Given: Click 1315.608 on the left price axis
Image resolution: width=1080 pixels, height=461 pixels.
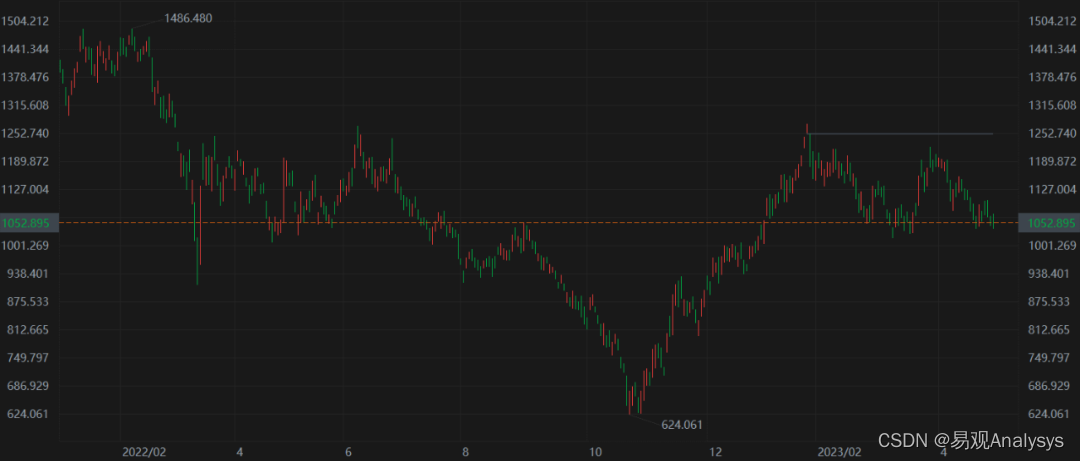Looking at the screenshot, I should [x=25, y=105].
